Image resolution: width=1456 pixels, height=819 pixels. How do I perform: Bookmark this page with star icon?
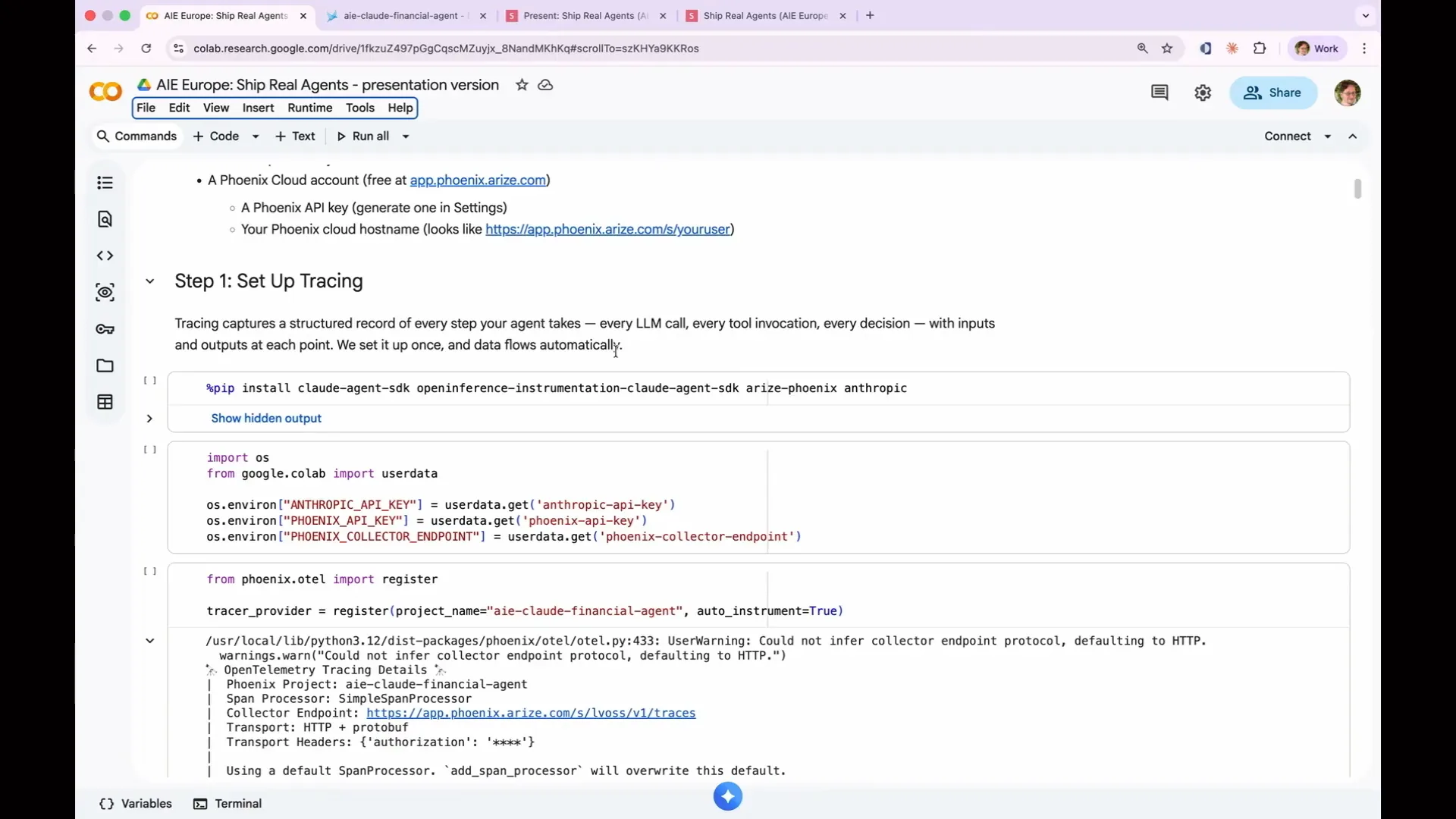pyautogui.click(x=1167, y=49)
